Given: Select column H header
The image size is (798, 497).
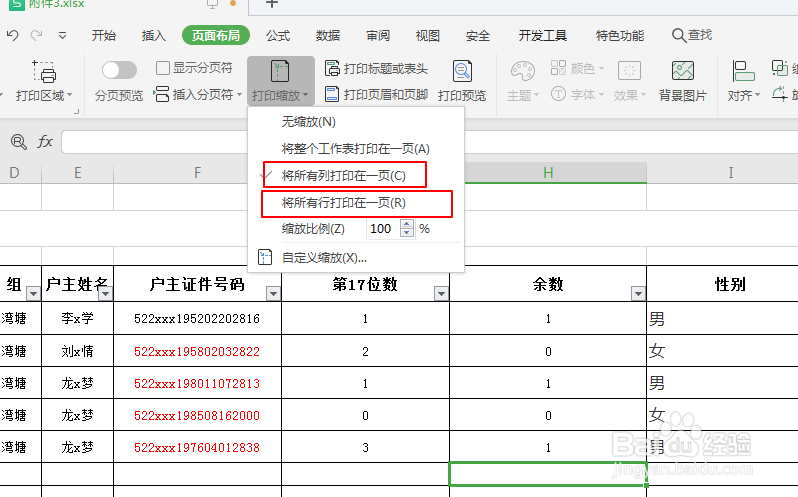Looking at the screenshot, I should (548, 173).
